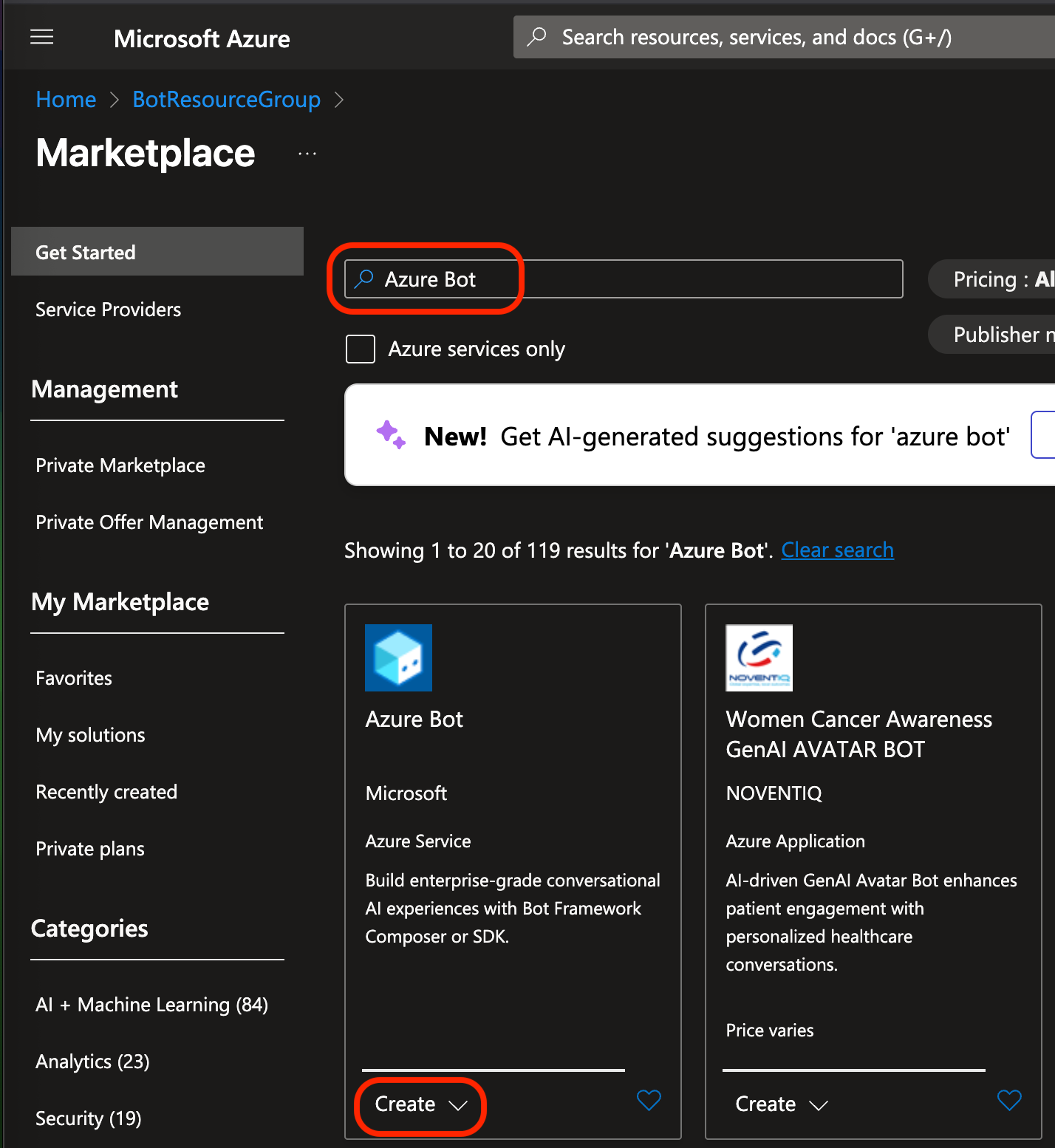Expand the Create dropdown for Azure Bot

421,1104
